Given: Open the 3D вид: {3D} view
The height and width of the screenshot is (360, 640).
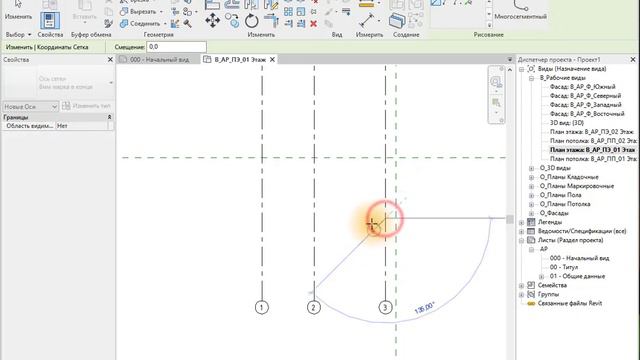Looking at the screenshot, I should pos(567,122).
